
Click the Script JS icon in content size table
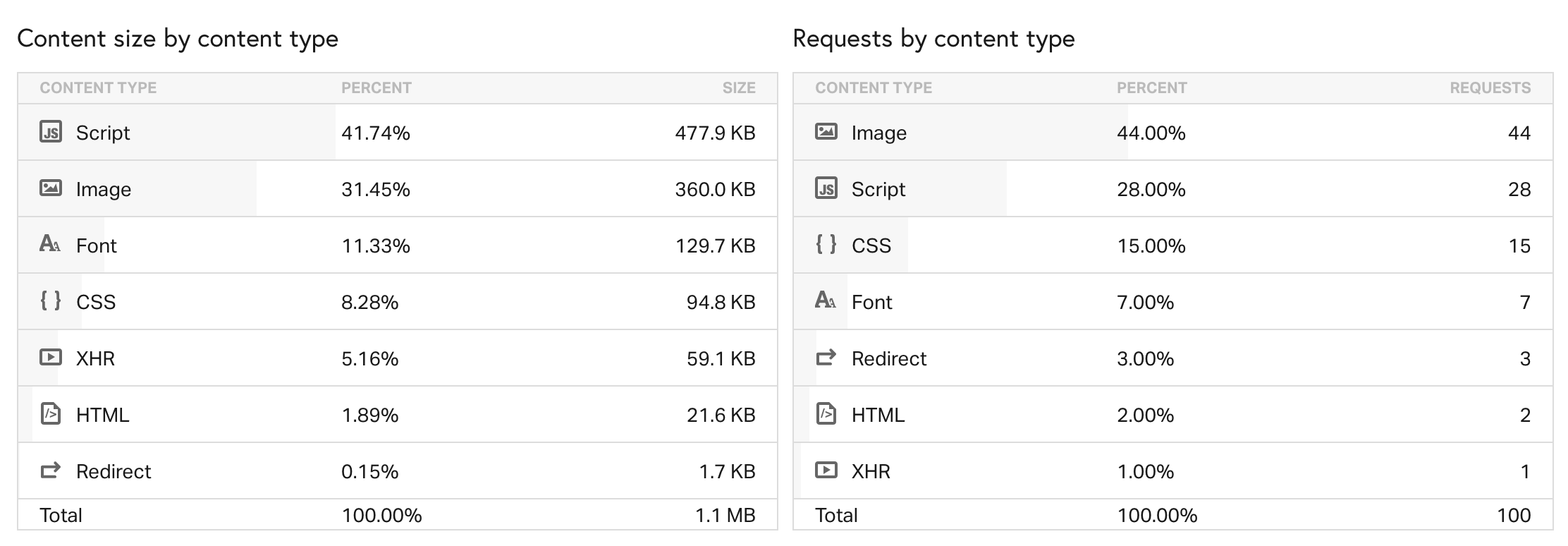pos(51,132)
